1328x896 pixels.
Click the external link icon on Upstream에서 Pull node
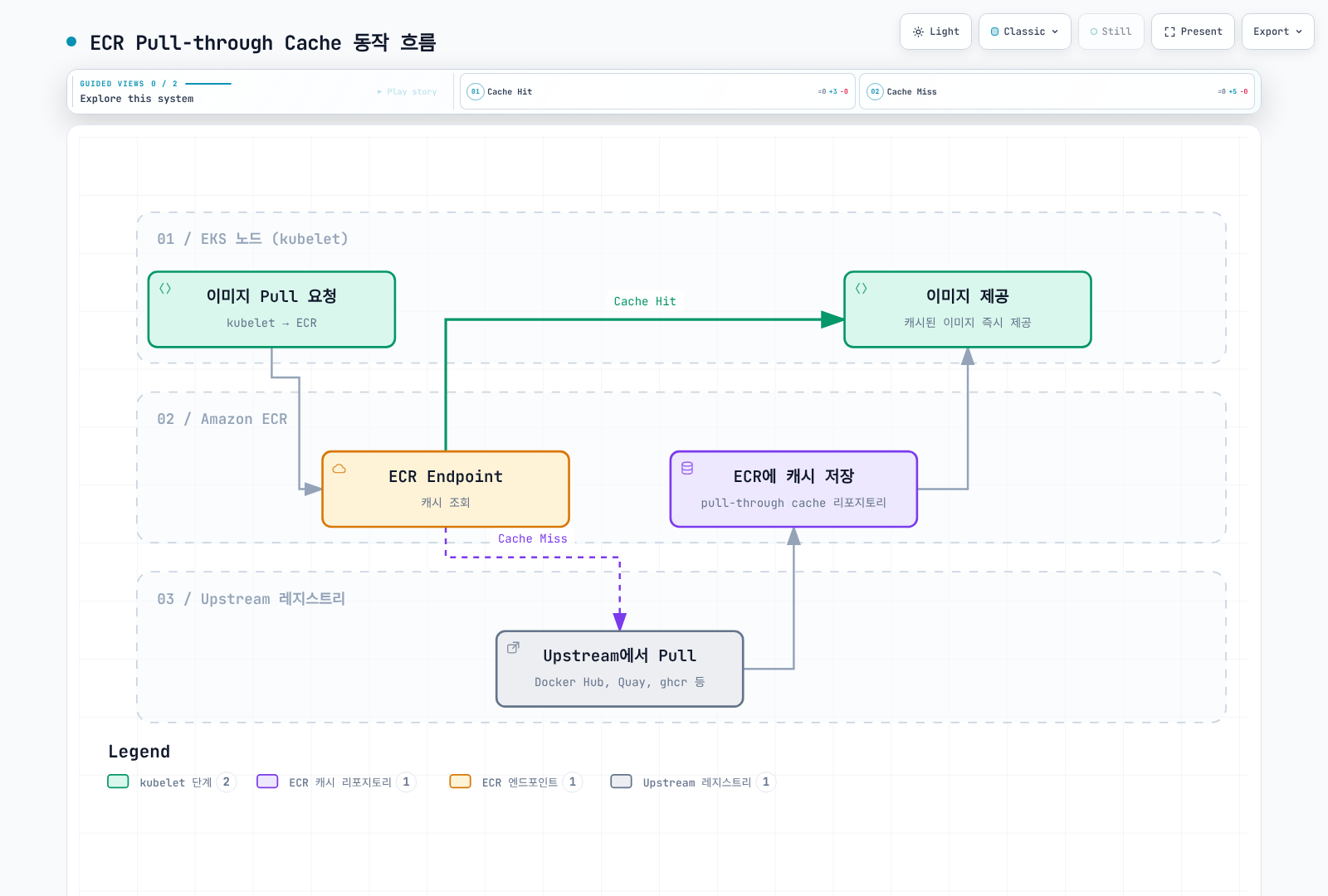pyautogui.click(x=513, y=648)
